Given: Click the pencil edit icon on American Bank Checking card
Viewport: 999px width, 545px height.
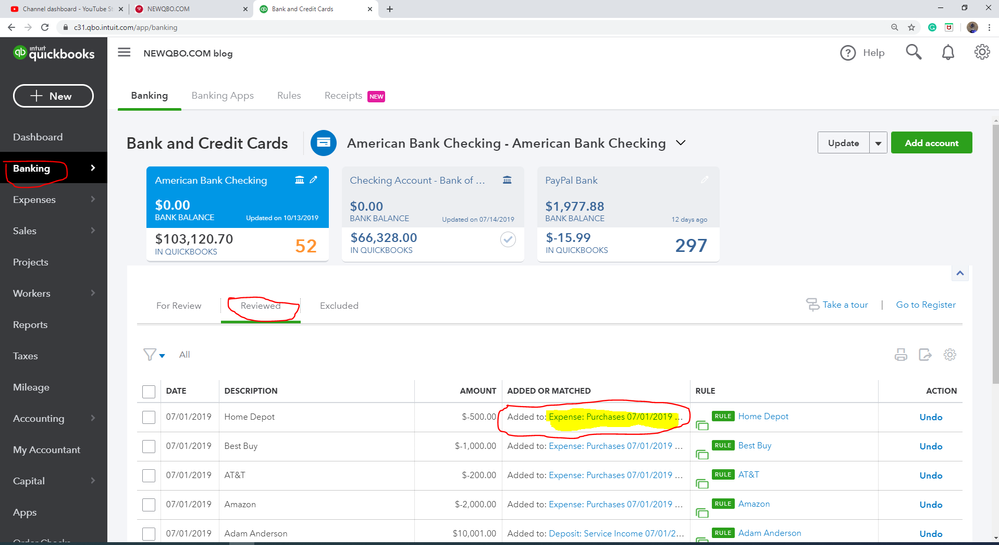Looking at the screenshot, I should click(313, 180).
